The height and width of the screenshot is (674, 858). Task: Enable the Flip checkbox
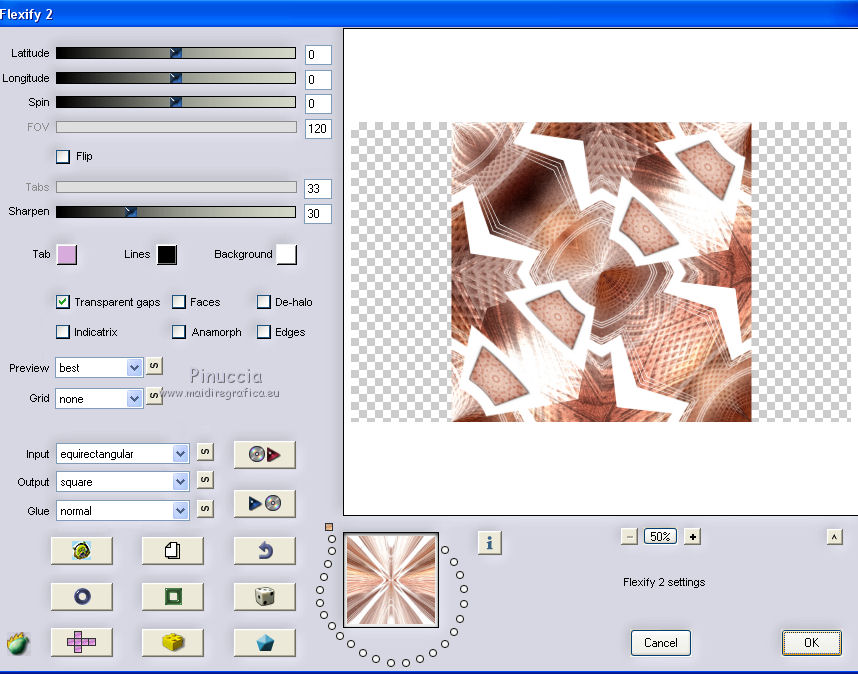63,156
